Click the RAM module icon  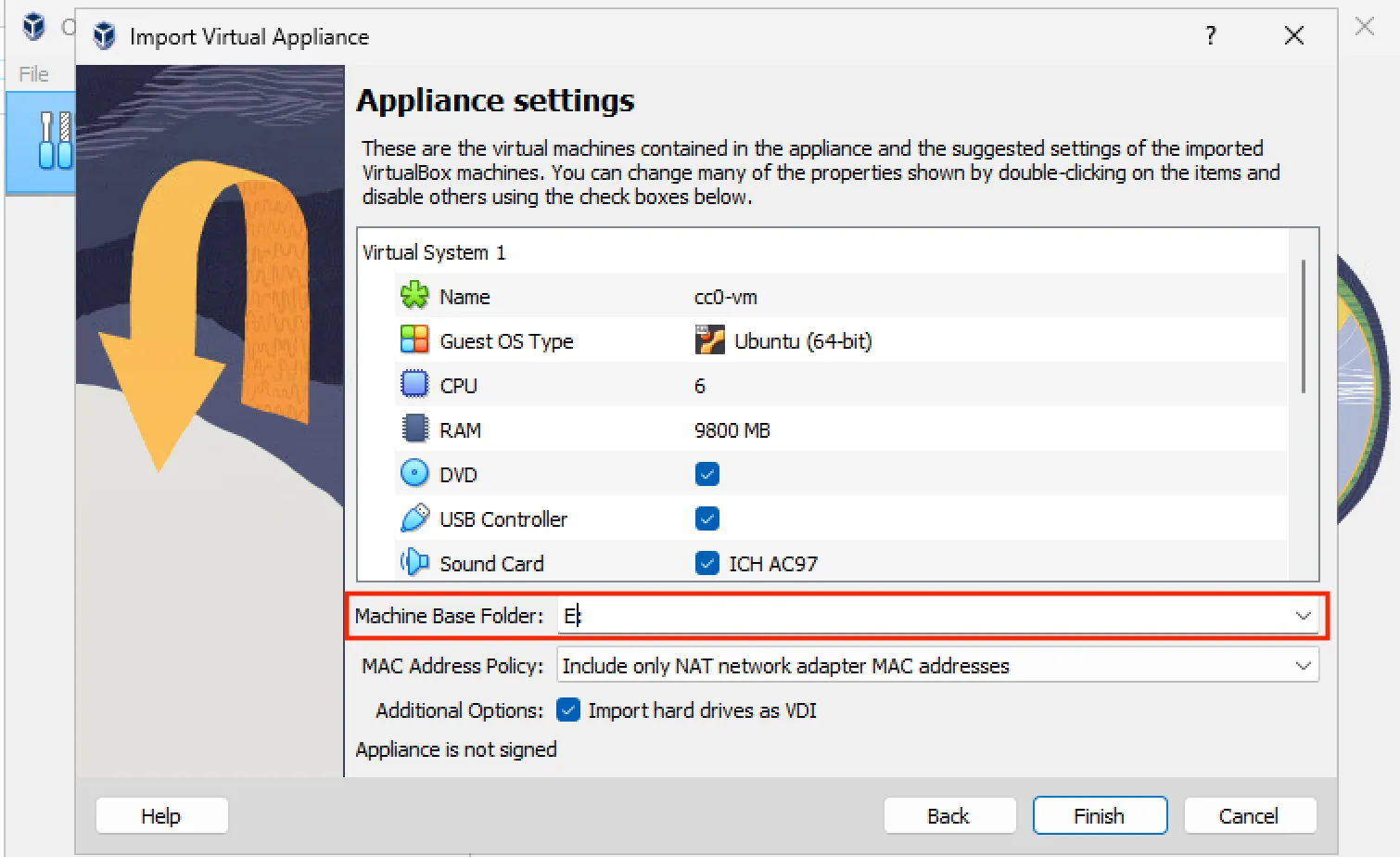point(414,428)
